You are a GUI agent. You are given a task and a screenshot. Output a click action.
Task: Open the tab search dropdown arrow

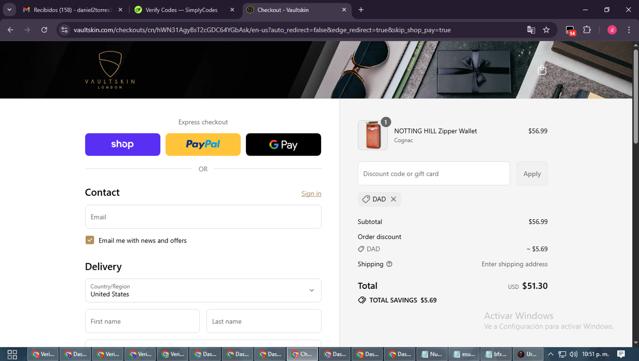pos(9,10)
